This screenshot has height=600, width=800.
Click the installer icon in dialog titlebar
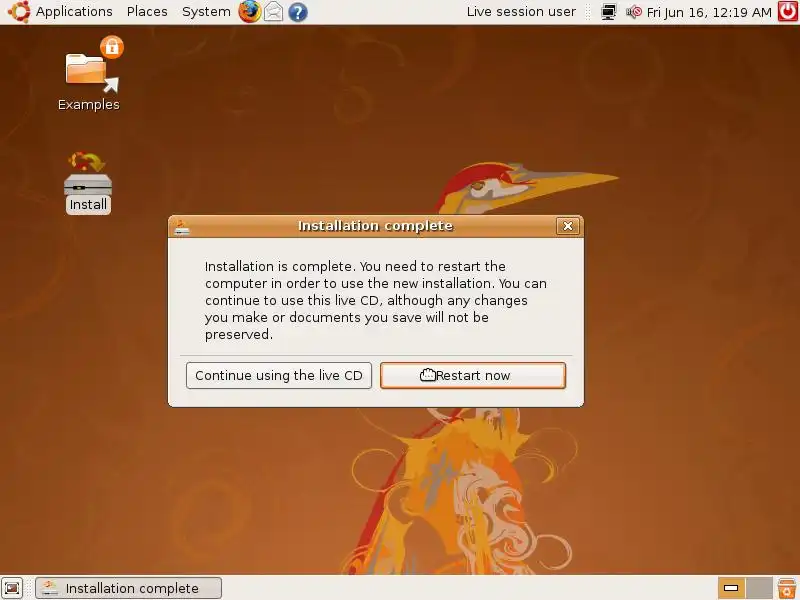pyautogui.click(x=182, y=227)
